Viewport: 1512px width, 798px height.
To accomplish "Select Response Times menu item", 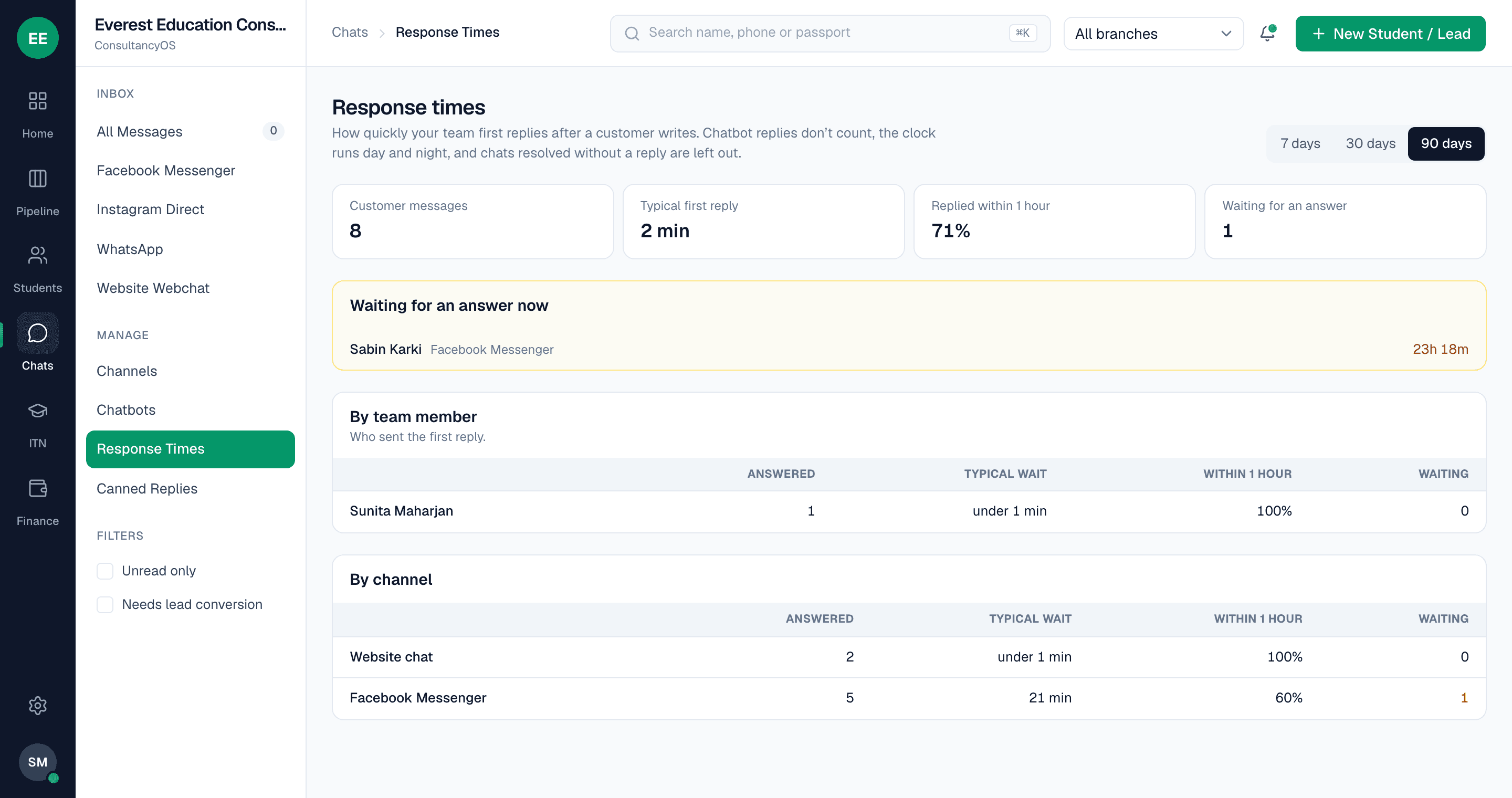I will [190, 449].
